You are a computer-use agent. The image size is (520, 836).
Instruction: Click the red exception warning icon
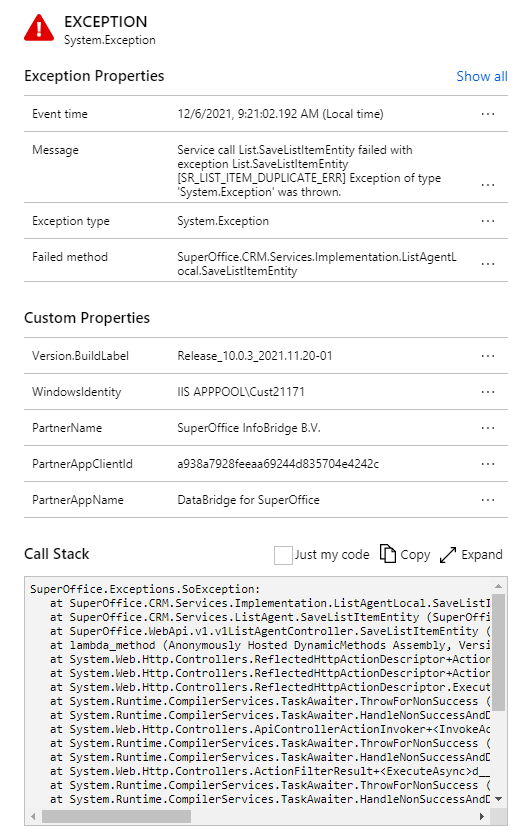coord(39,28)
